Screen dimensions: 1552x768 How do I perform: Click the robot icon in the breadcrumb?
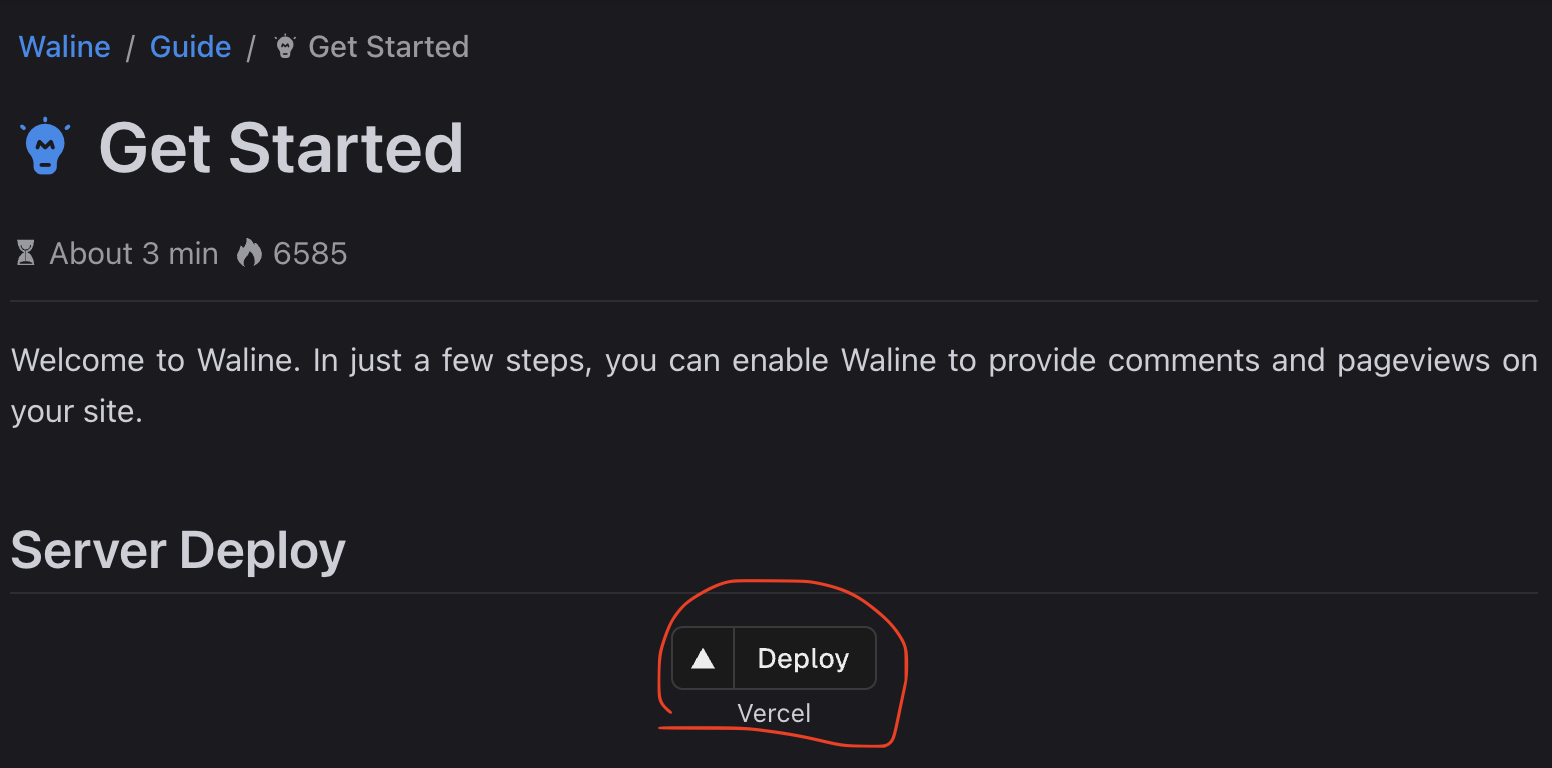click(x=283, y=45)
